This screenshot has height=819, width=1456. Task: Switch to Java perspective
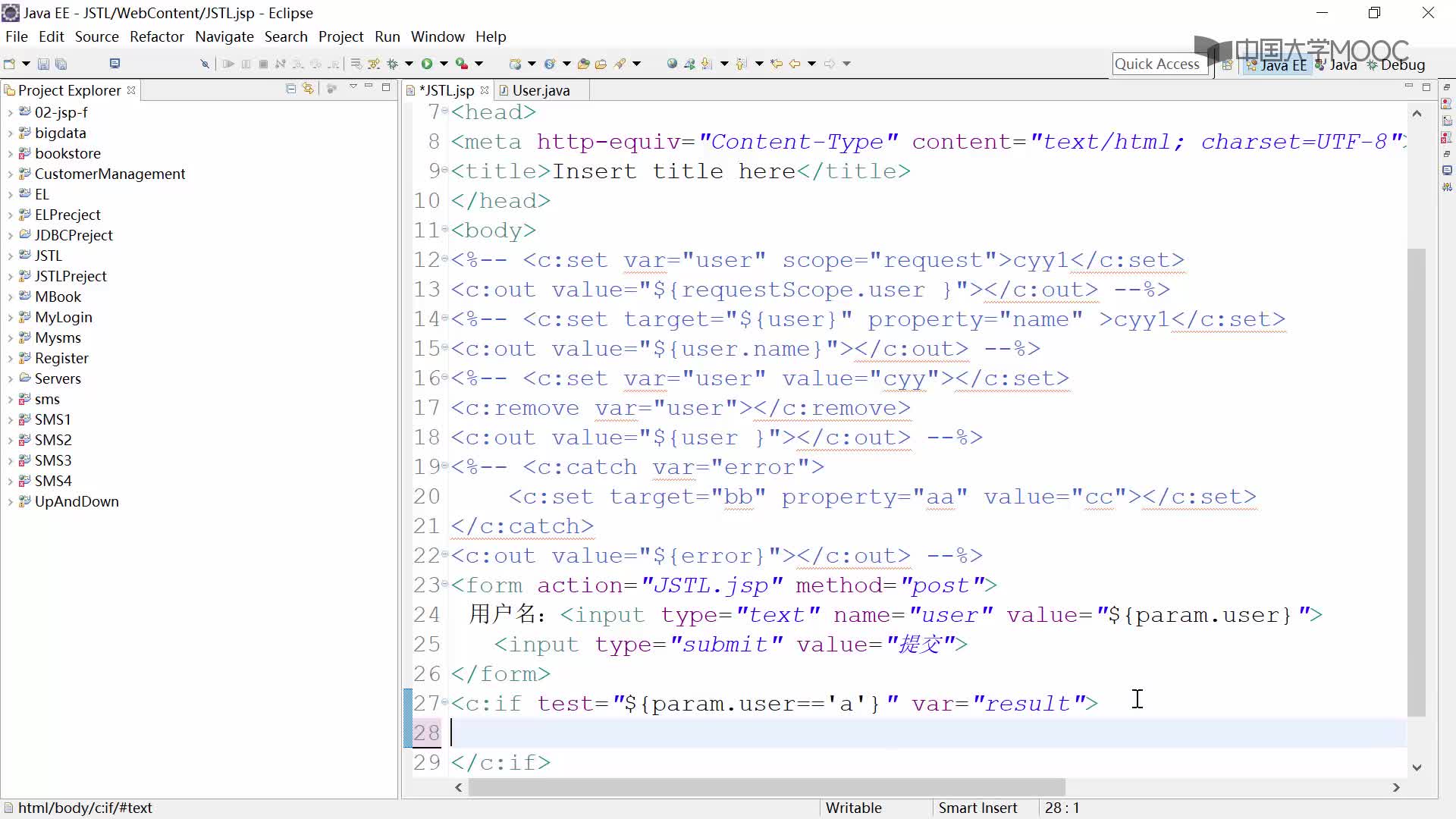click(1336, 65)
